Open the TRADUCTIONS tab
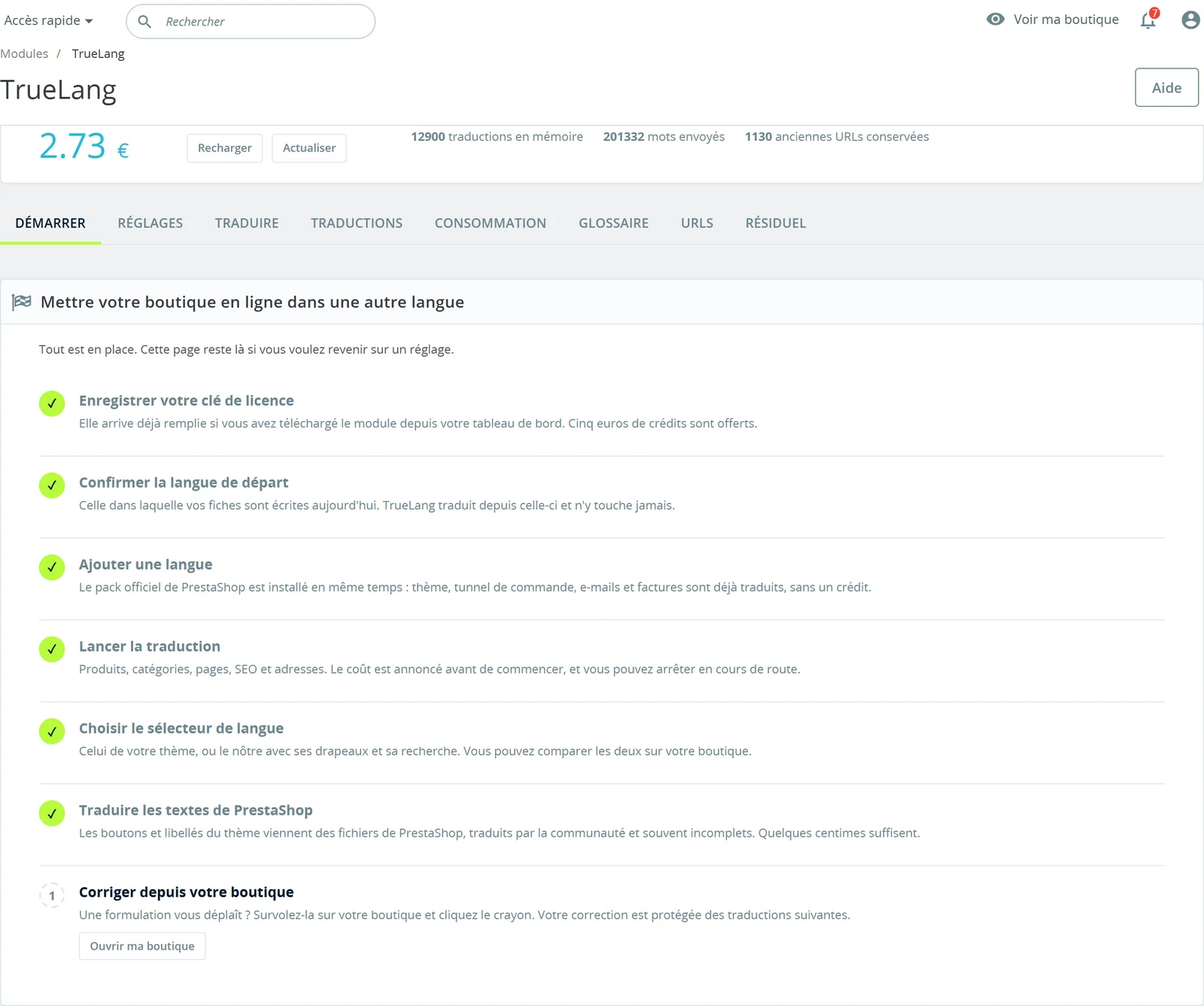 pos(357,223)
